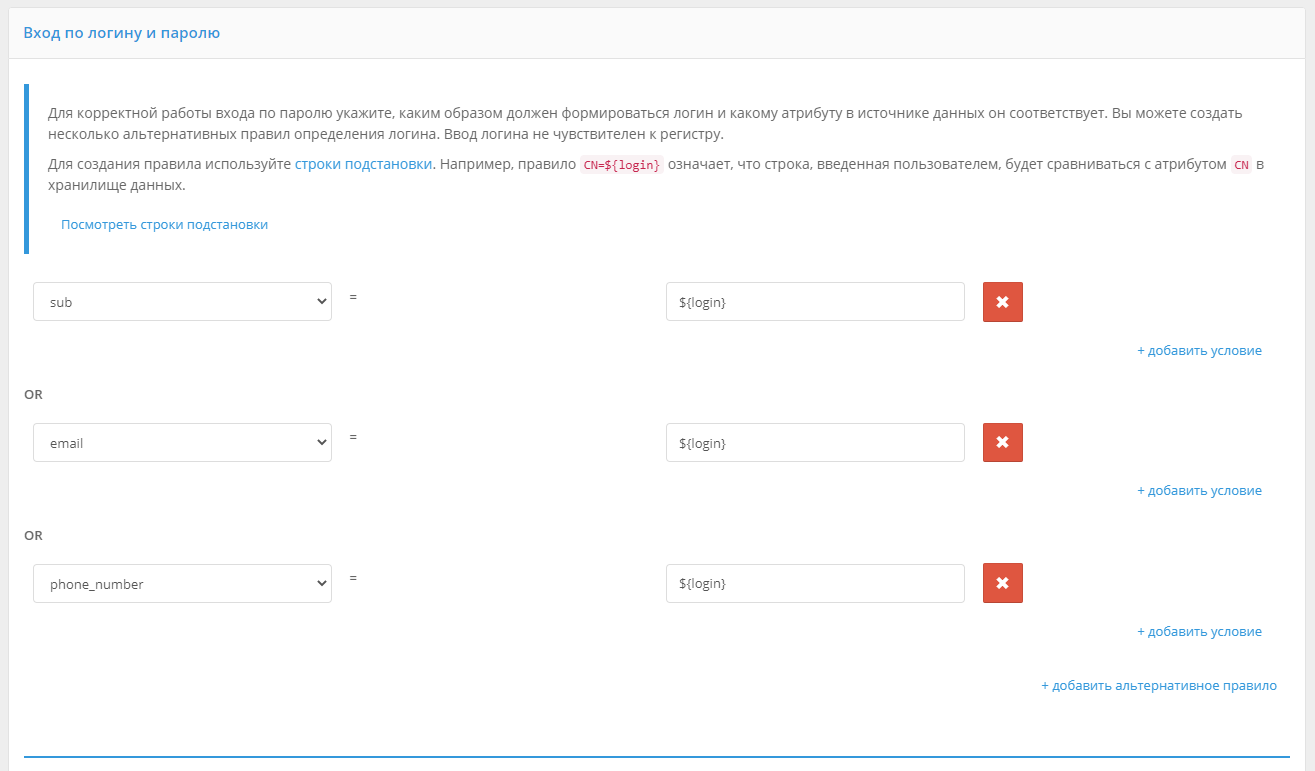Click the ${login} field of sub rule
Image resolution: width=1315 pixels, height=771 pixels.
814,302
